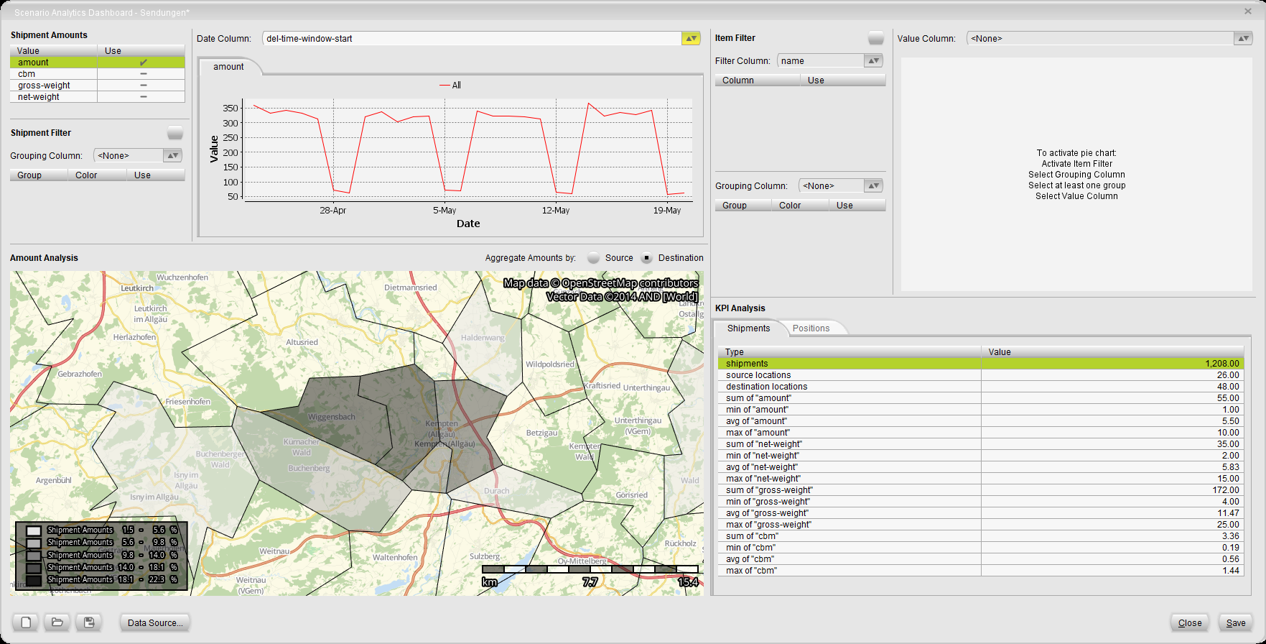Click the open folder icon button
This screenshot has width=1266, height=644.
57,622
